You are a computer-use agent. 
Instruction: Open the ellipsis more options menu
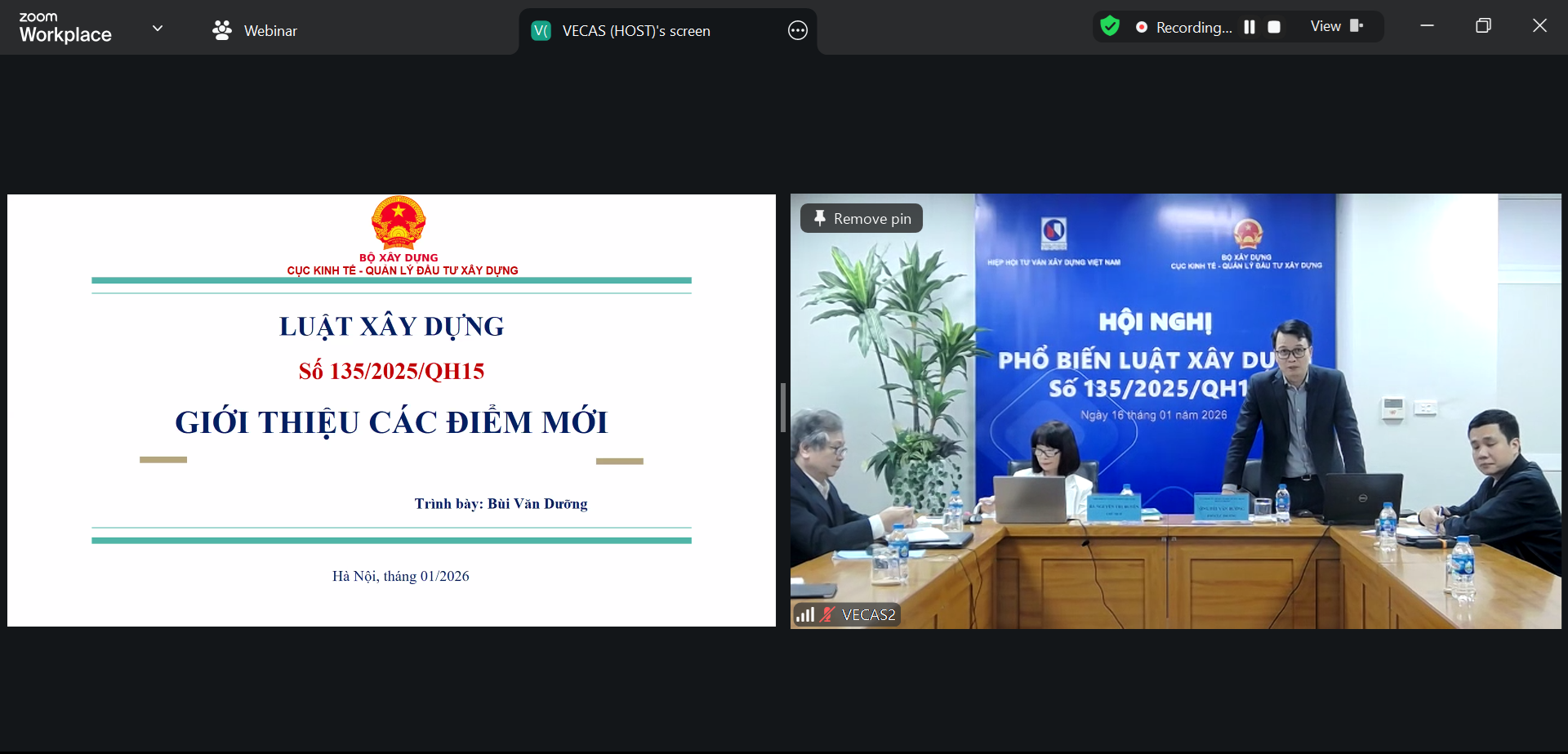(797, 31)
